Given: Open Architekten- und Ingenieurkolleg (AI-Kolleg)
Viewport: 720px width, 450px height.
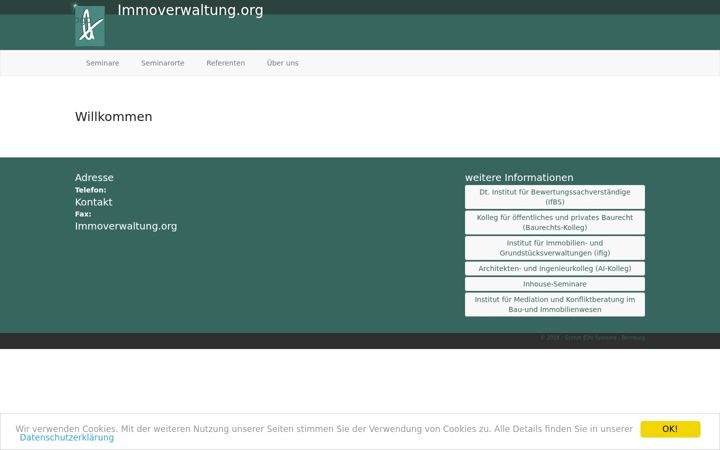Looking at the screenshot, I should [555, 269].
